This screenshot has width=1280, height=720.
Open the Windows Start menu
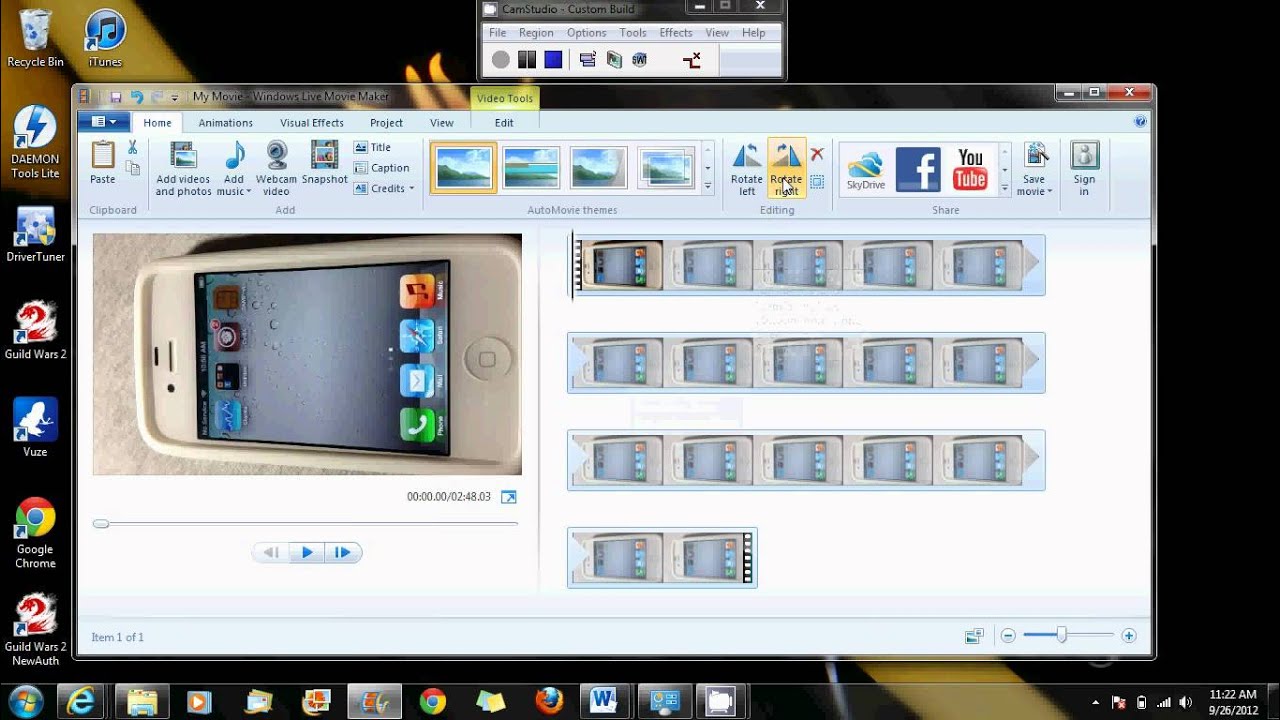(x=25, y=701)
